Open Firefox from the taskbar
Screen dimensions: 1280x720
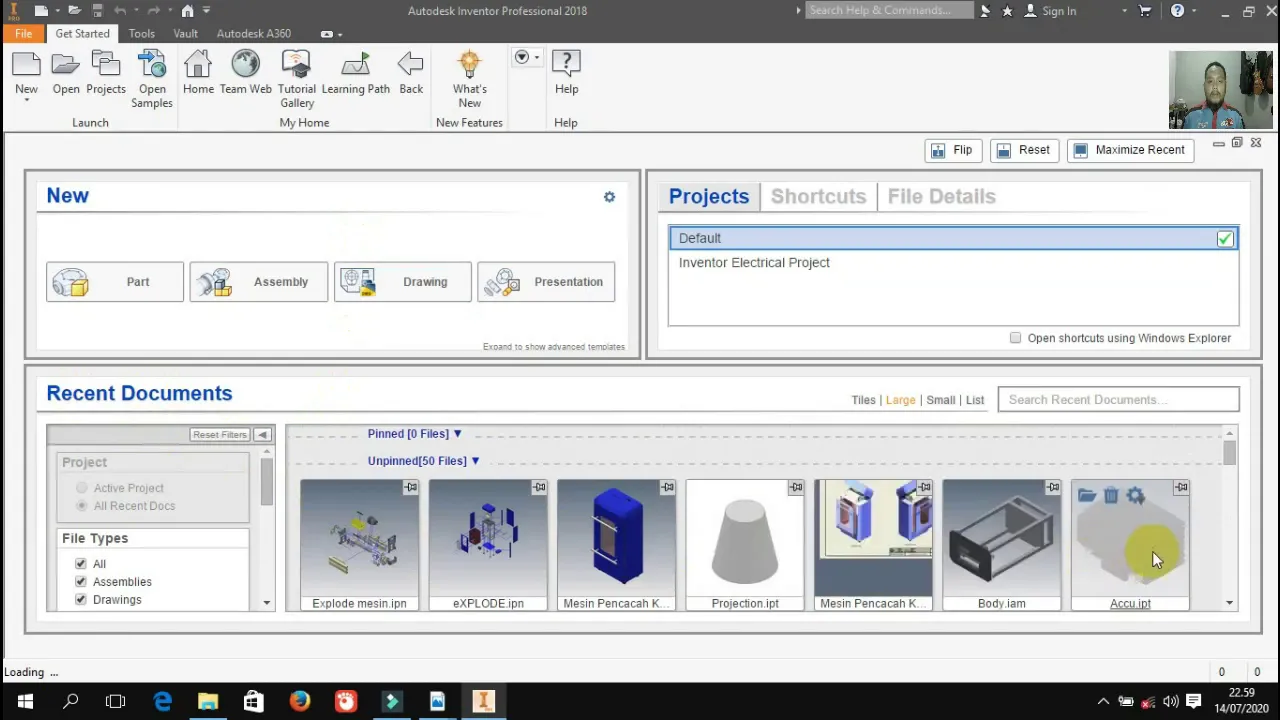point(300,702)
